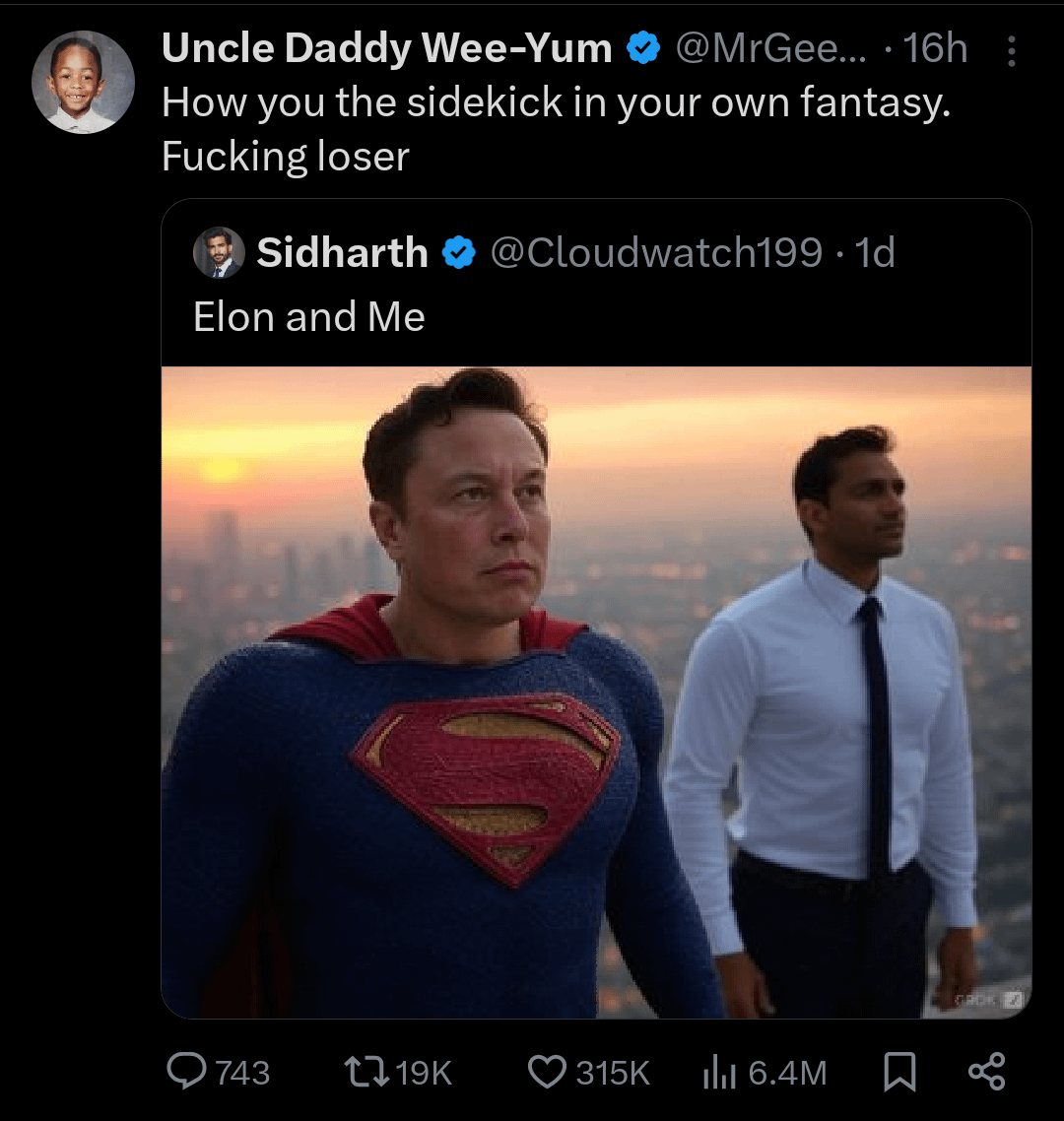Open the Sidharth display name

pyautogui.click(x=342, y=253)
